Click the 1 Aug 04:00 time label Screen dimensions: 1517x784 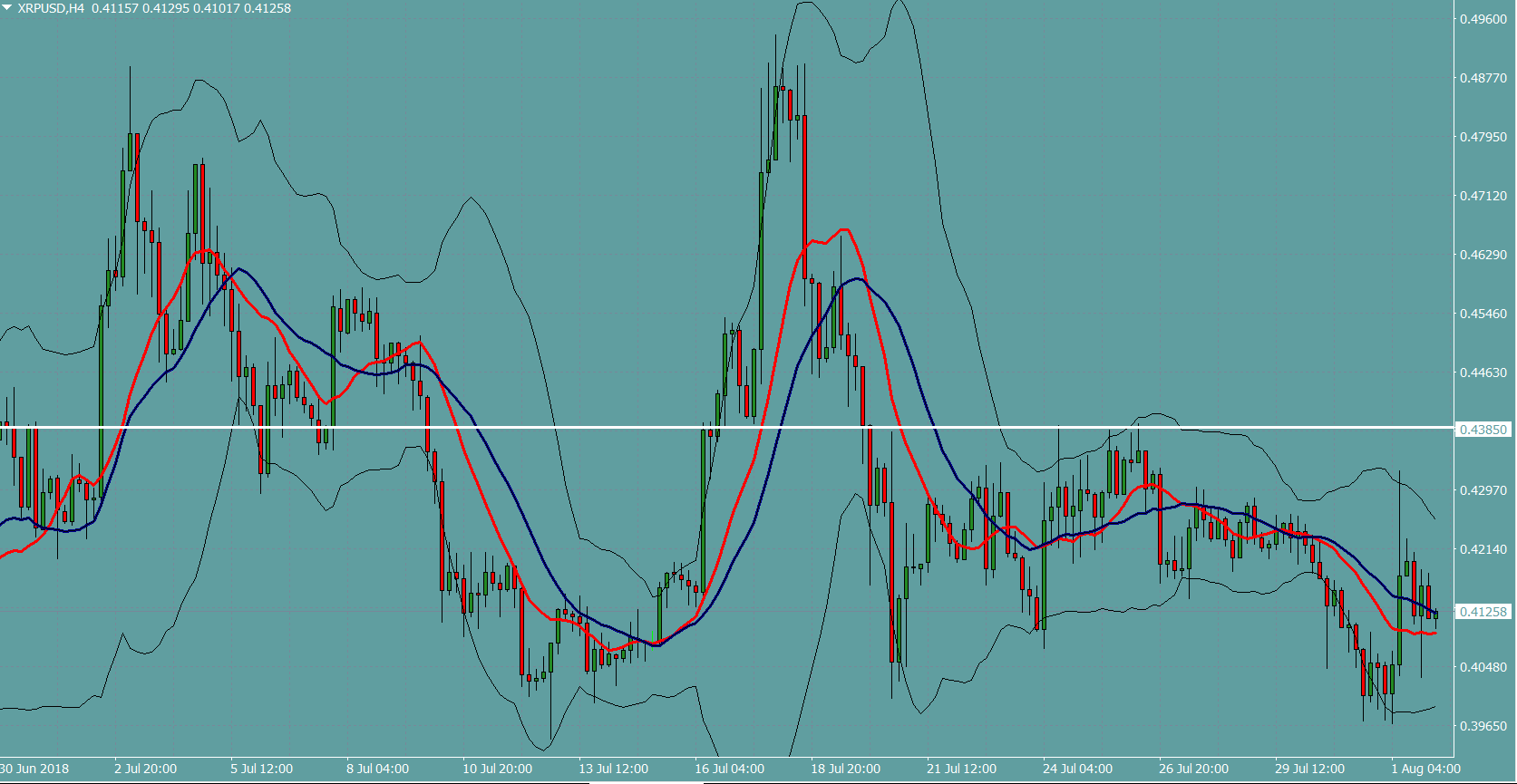(1426, 769)
